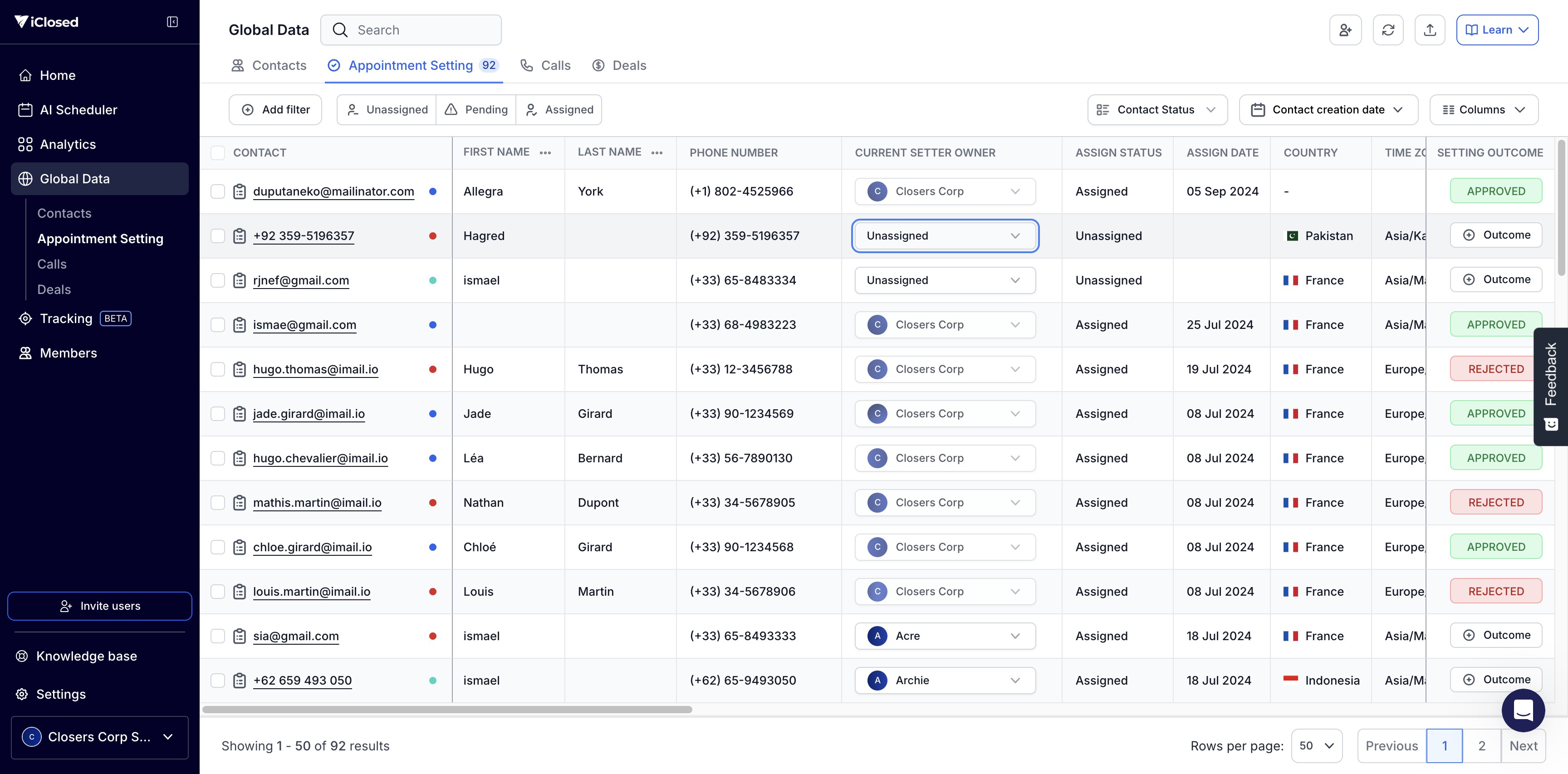Screen dimensions: 1568x774
Task: Click the add contact icon in the header
Action: [1345, 30]
